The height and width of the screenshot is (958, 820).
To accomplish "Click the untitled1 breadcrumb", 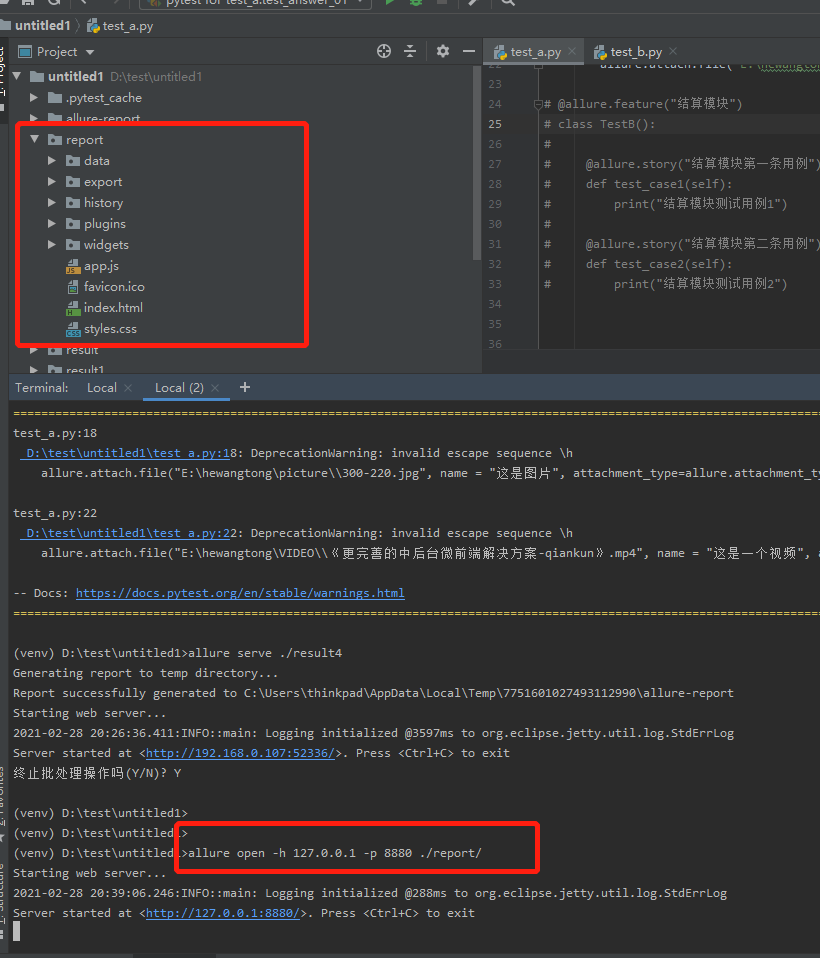I will [x=42, y=26].
